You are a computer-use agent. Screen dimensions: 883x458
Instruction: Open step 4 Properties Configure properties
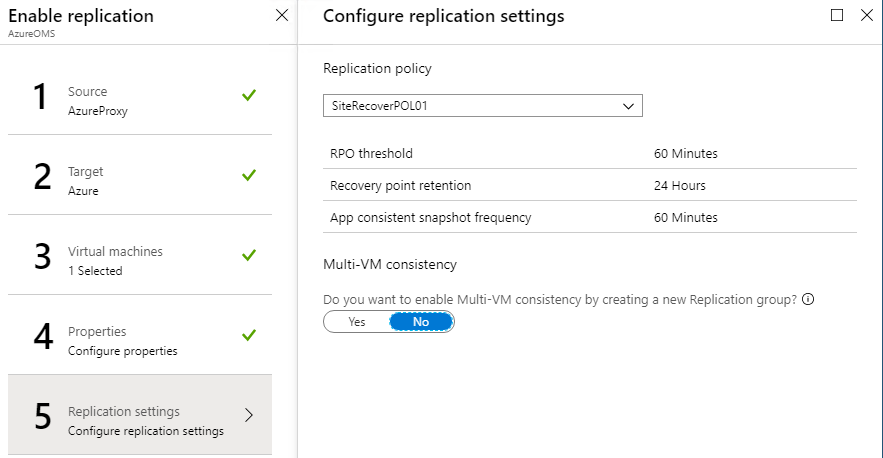tap(140, 335)
